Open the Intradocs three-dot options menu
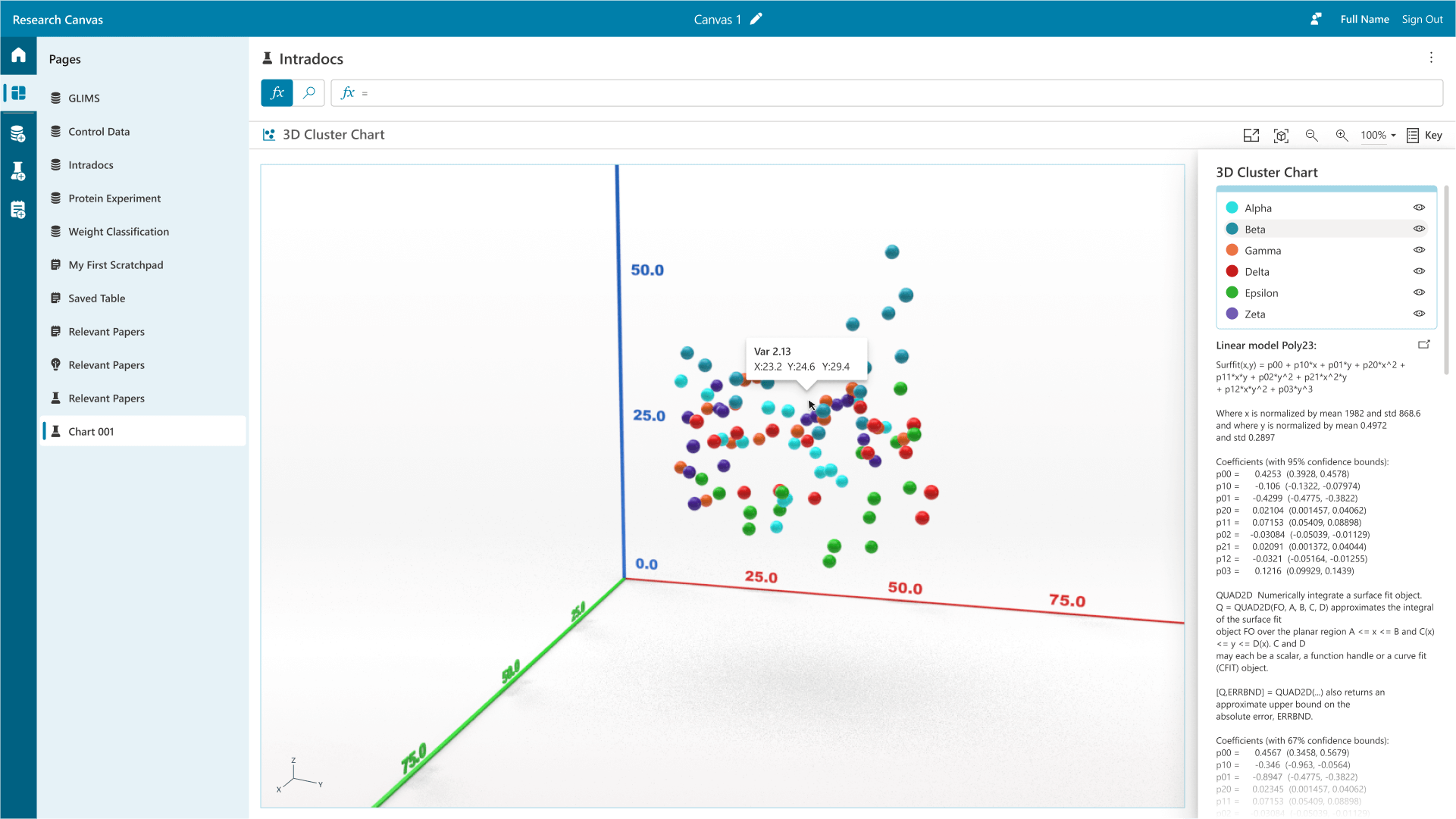1456x819 pixels. tap(1431, 58)
